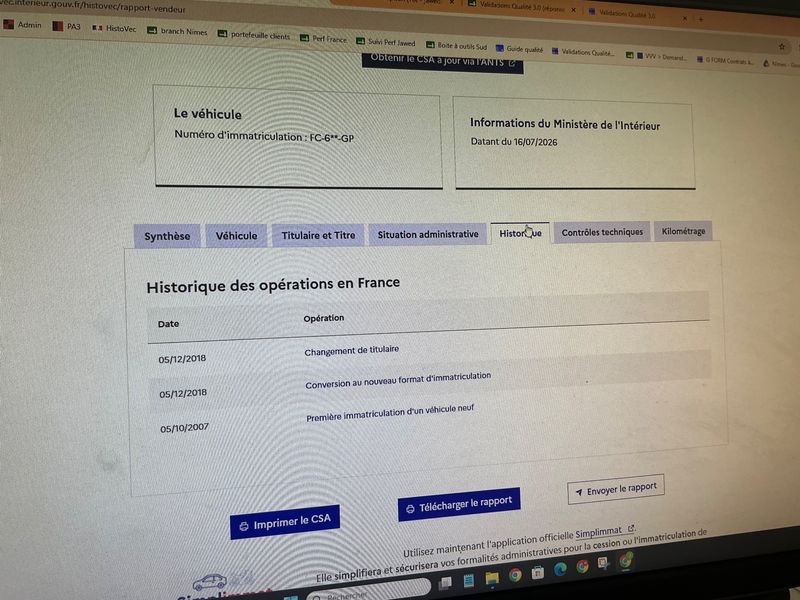Screen dimensions: 800x600
Task: Open the Admin bookmark
Action: point(22,24)
